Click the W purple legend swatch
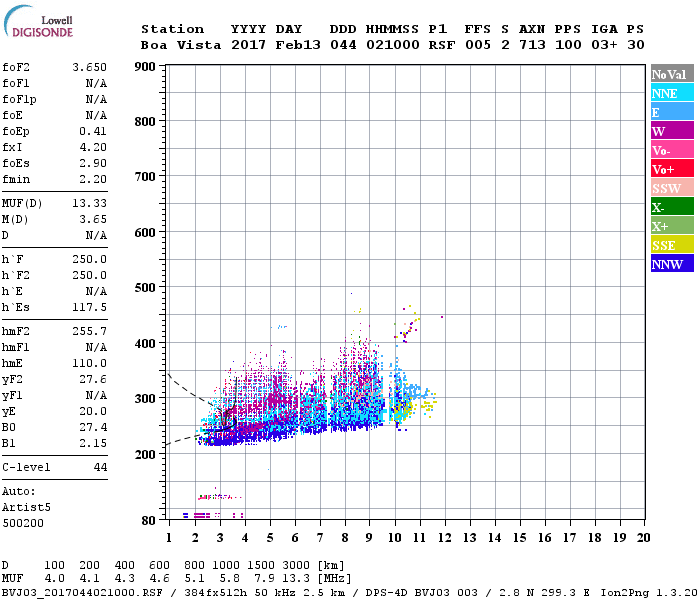 click(672, 130)
